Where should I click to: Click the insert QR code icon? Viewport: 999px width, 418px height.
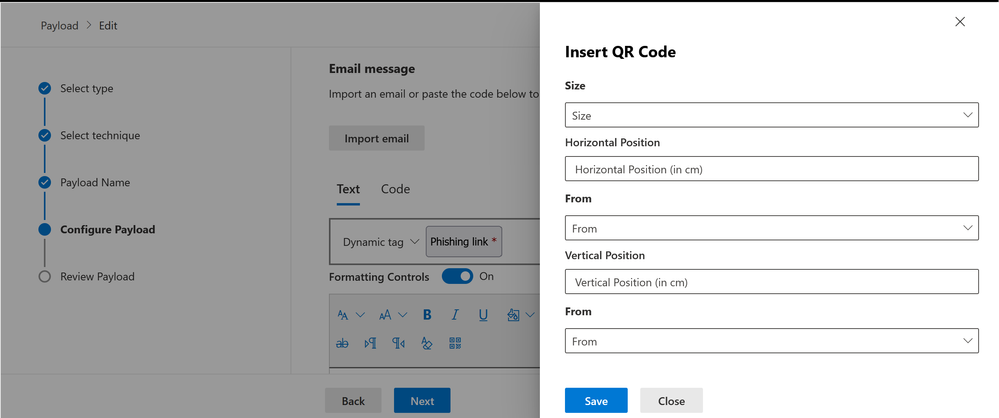pos(455,343)
